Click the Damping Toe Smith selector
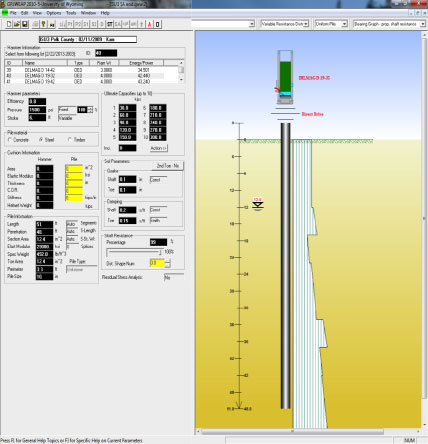Screen dimensions: 428x444 click(x=158, y=221)
